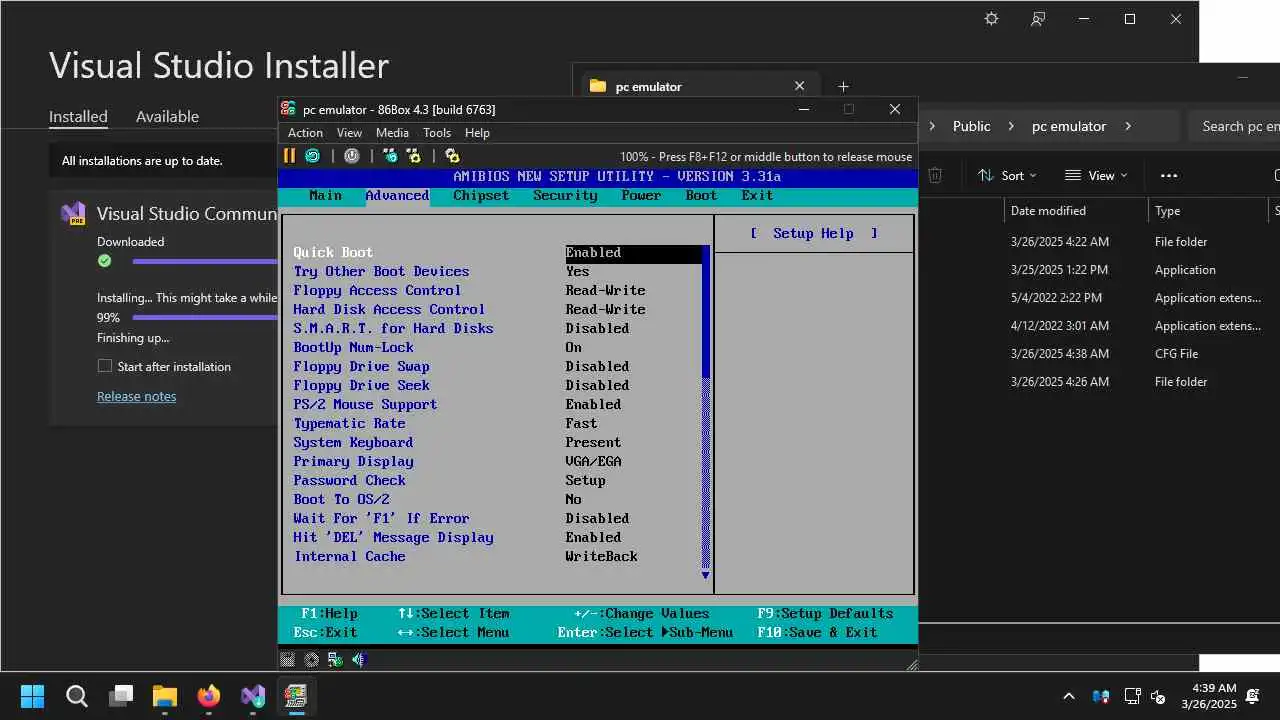Click the Visual Studio Community product logo
The height and width of the screenshot is (720, 1280).
pos(73,214)
